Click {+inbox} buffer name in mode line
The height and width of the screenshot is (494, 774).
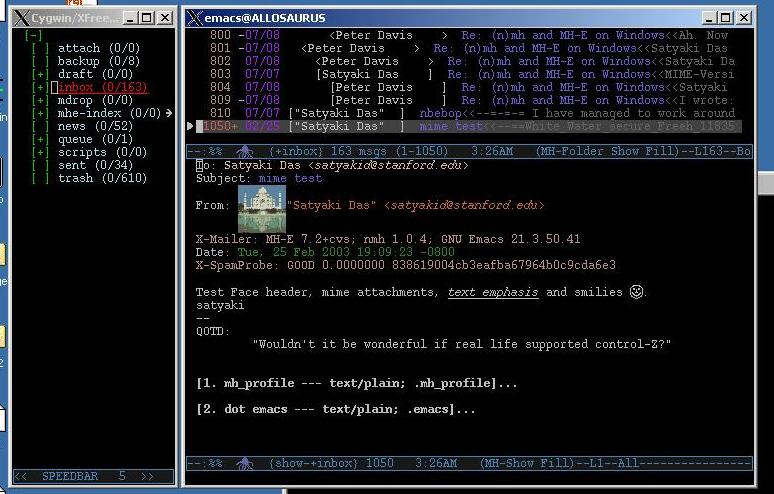pos(296,151)
